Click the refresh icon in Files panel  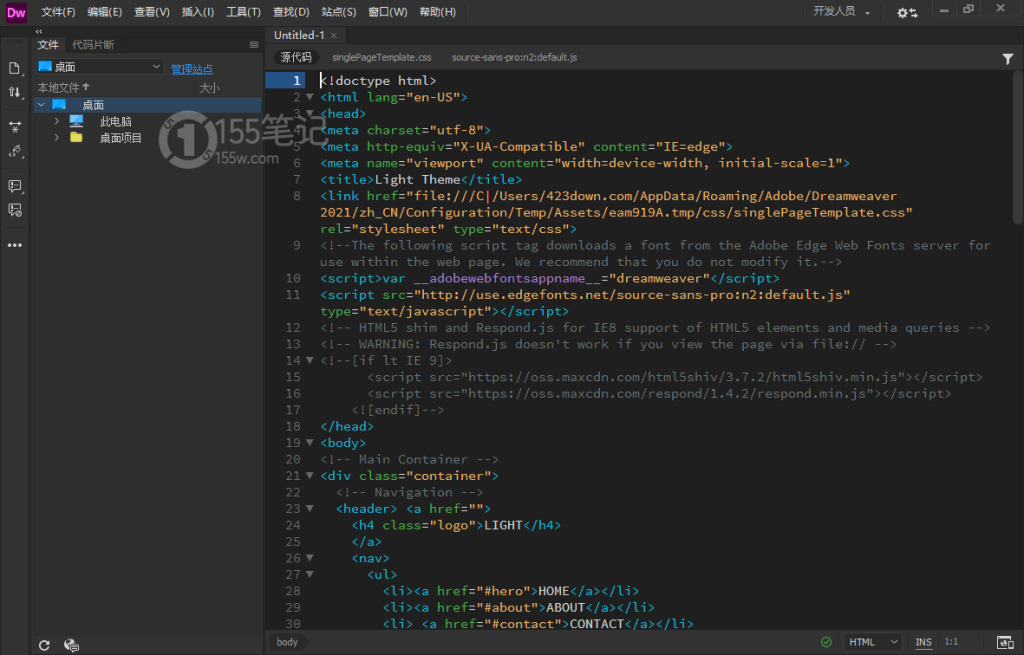pyautogui.click(x=44, y=645)
